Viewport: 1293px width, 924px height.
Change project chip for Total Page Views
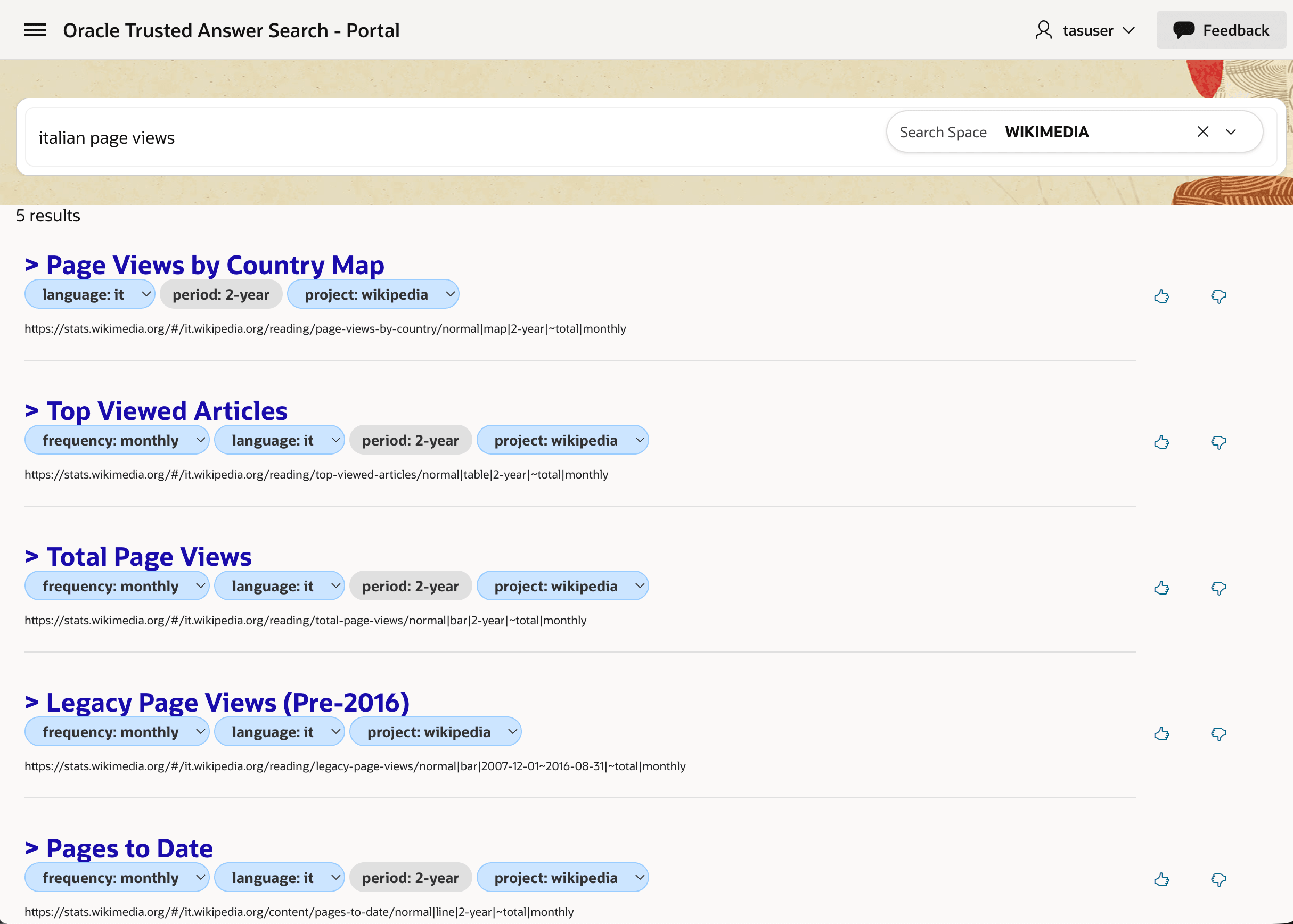(x=562, y=585)
